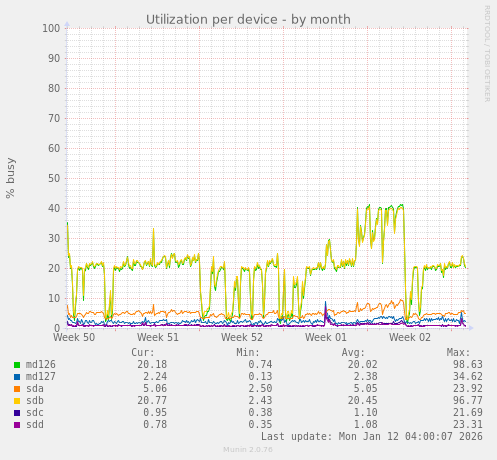Click the 'Max:' column header

(x=458, y=353)
